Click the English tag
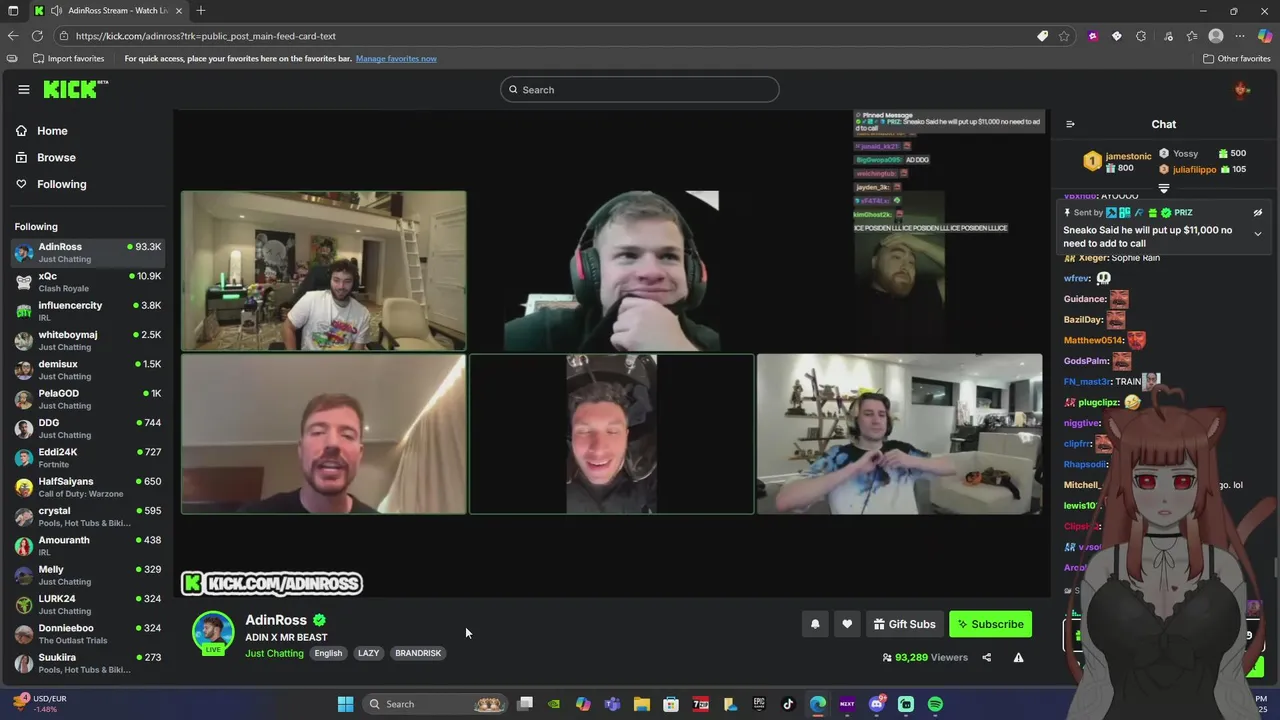1280x720 pixels. (x=328, y=653)
